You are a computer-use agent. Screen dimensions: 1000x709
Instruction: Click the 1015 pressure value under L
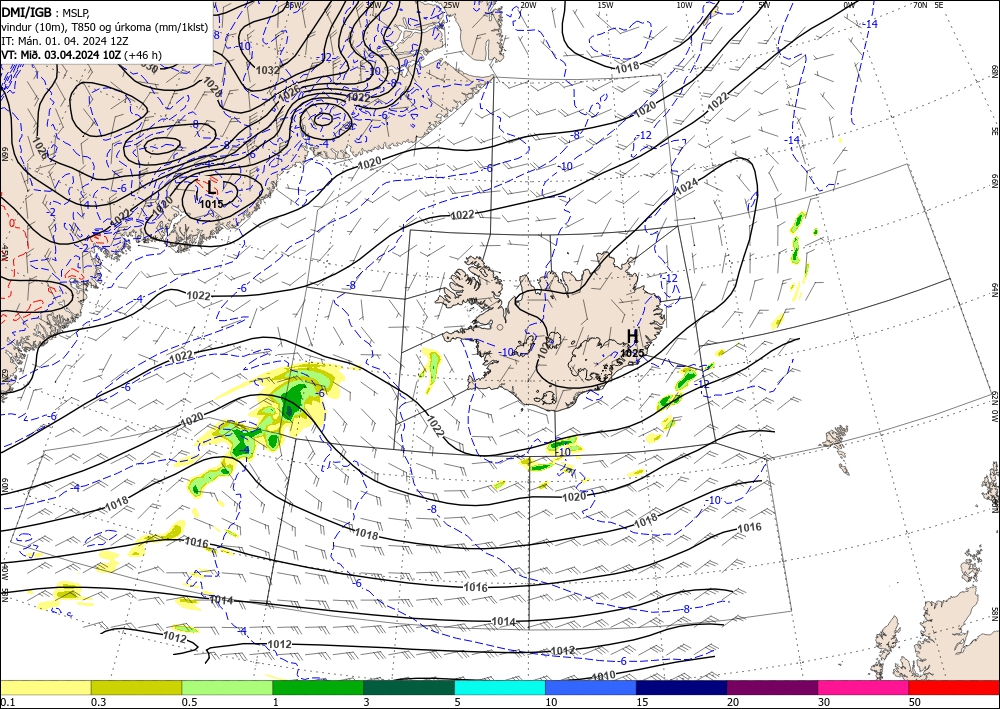[x=211, y=204]
